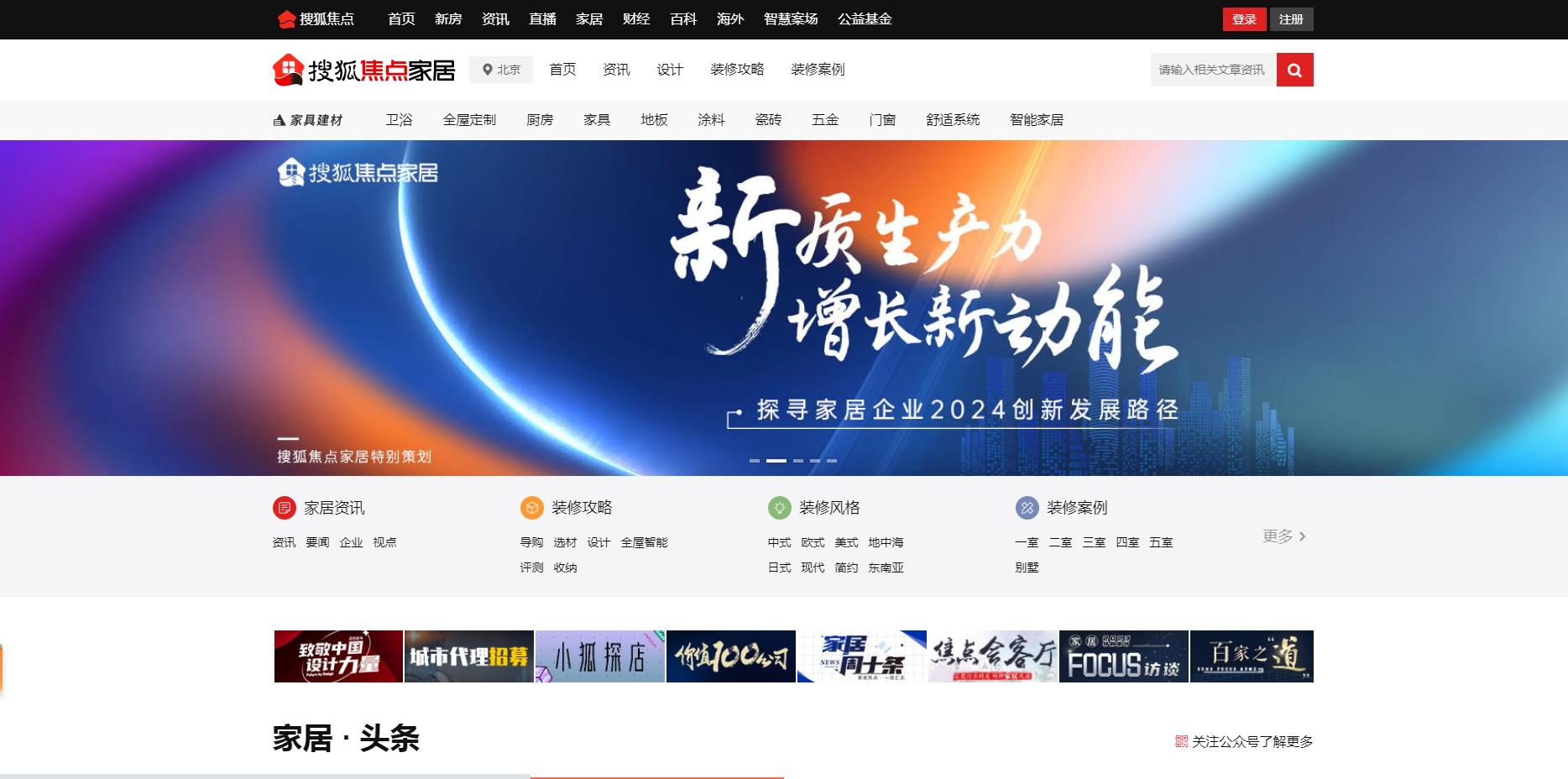Screen dimensions: 1568x779
Task: Open the 百家之道 thumbnail
Action: (x=1252, y=656)
